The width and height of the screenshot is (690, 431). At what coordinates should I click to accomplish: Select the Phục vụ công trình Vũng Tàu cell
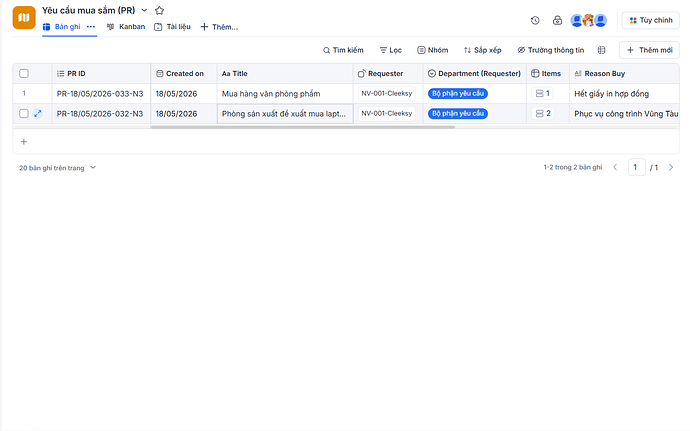[624, 114]
